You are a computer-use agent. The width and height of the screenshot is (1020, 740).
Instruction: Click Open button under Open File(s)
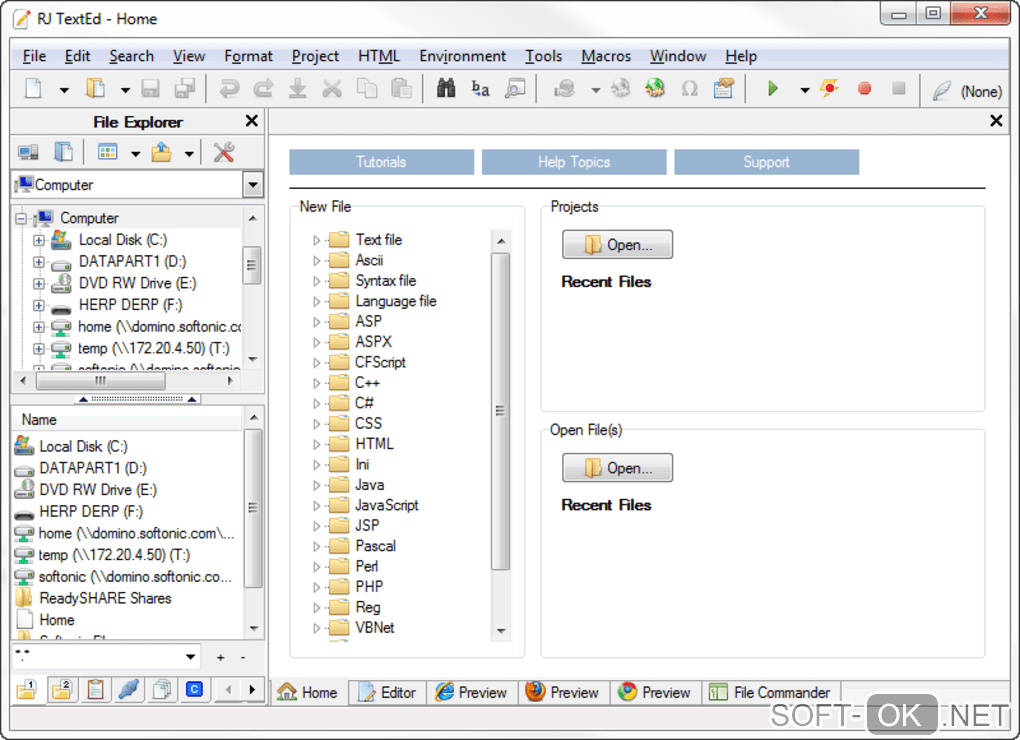click(617, 468)
